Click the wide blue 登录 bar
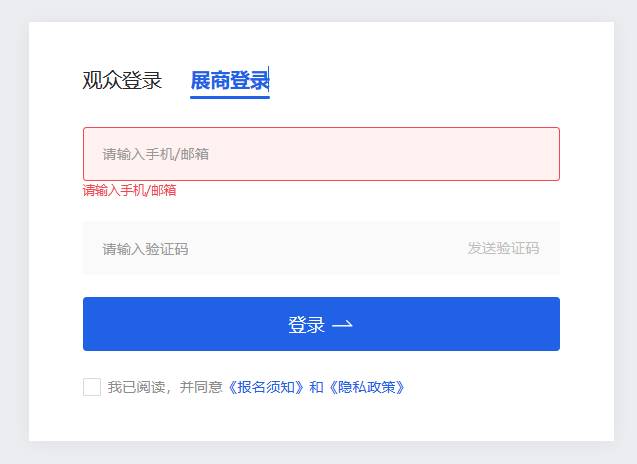 point(321,324)
